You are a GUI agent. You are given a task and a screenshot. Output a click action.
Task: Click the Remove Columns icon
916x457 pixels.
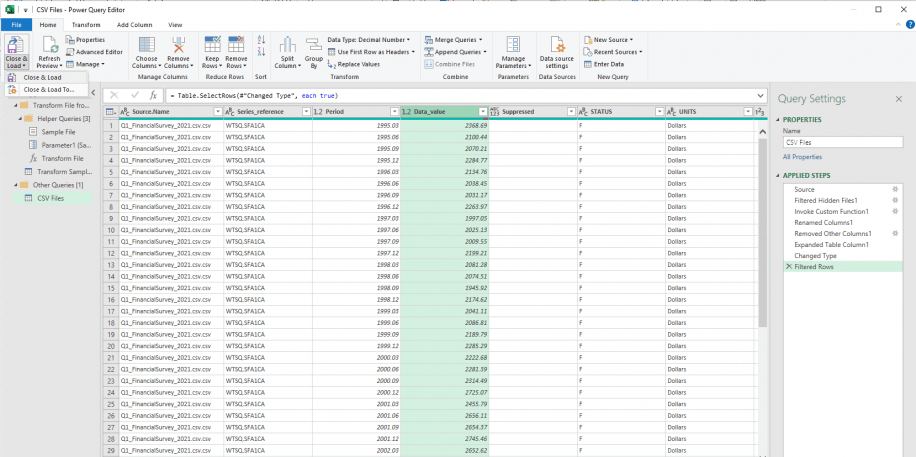point(178,46)
